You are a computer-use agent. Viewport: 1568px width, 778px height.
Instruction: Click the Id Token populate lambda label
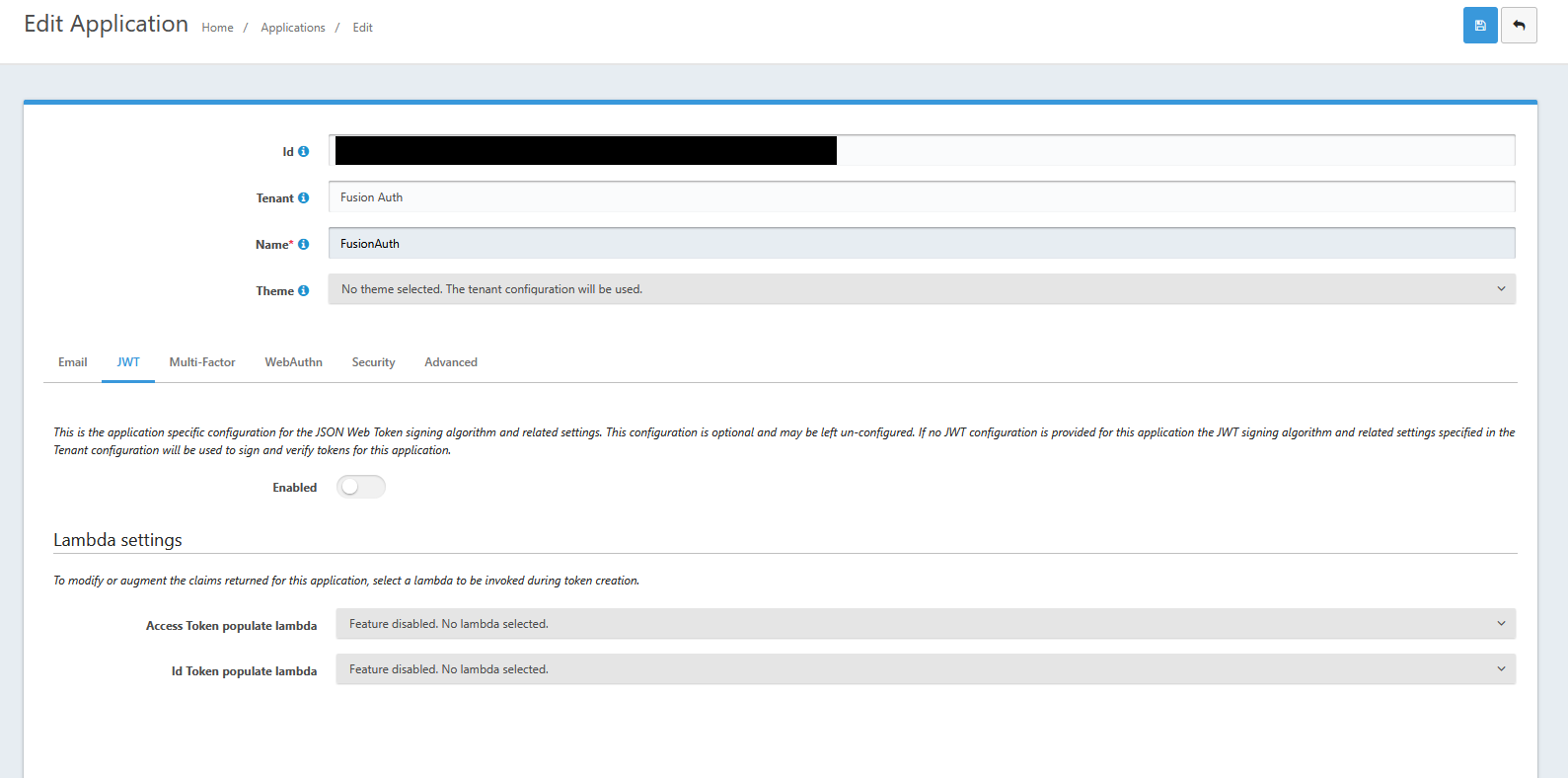[245, 671]
